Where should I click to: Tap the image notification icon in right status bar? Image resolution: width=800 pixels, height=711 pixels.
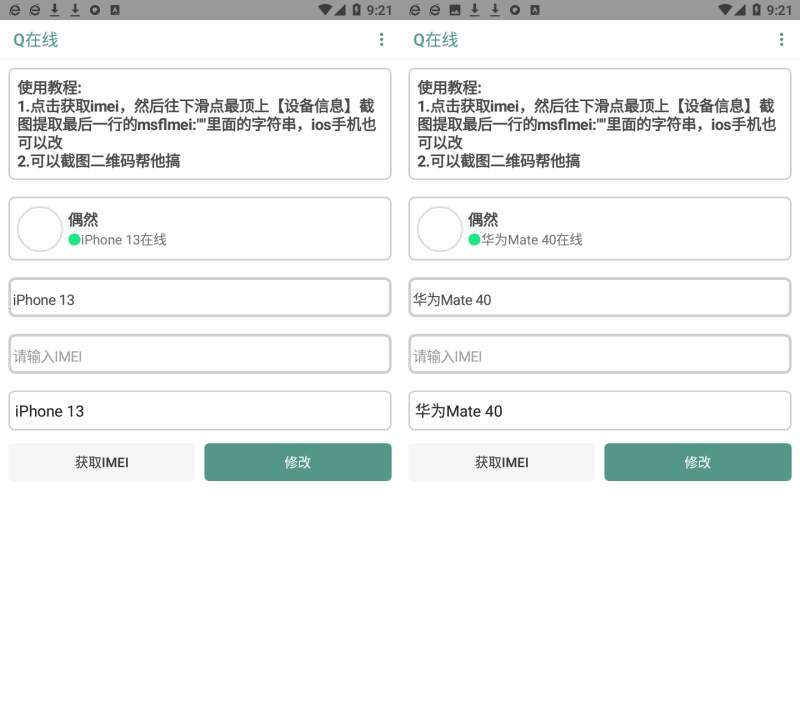point(455,10)
